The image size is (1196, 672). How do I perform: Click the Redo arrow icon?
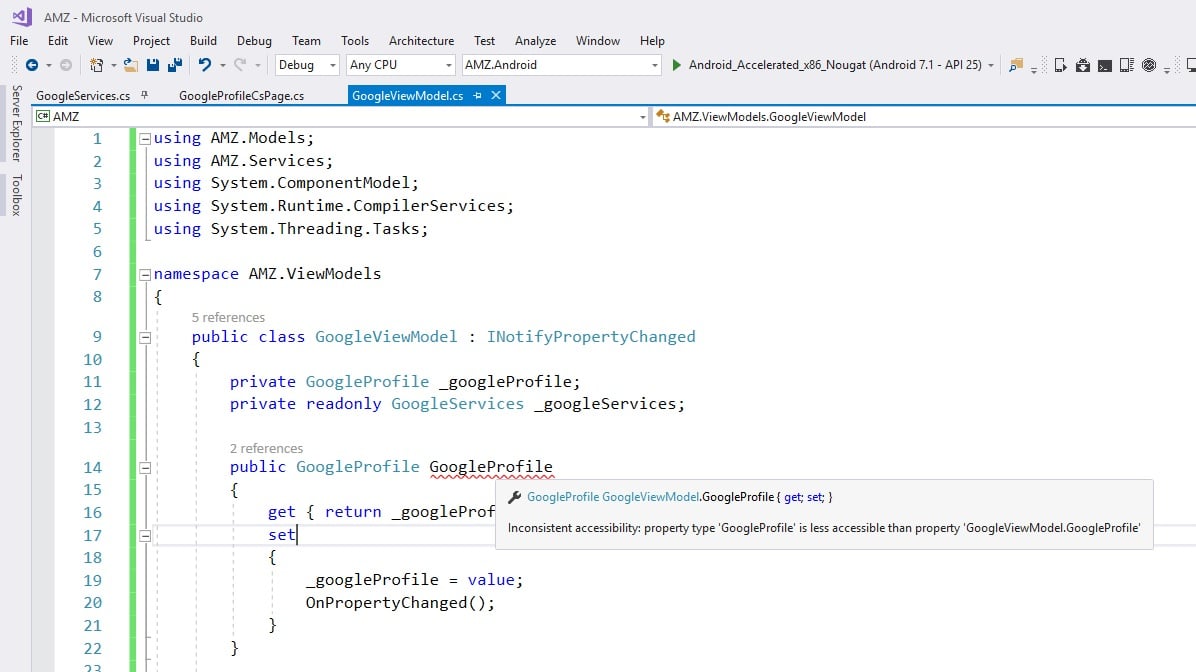tap(240, 66)
